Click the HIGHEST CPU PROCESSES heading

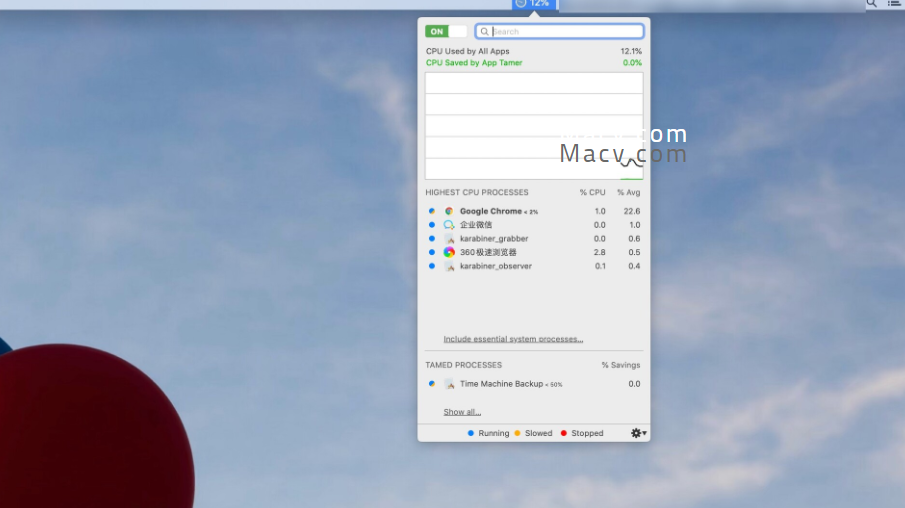pos(477,192)
